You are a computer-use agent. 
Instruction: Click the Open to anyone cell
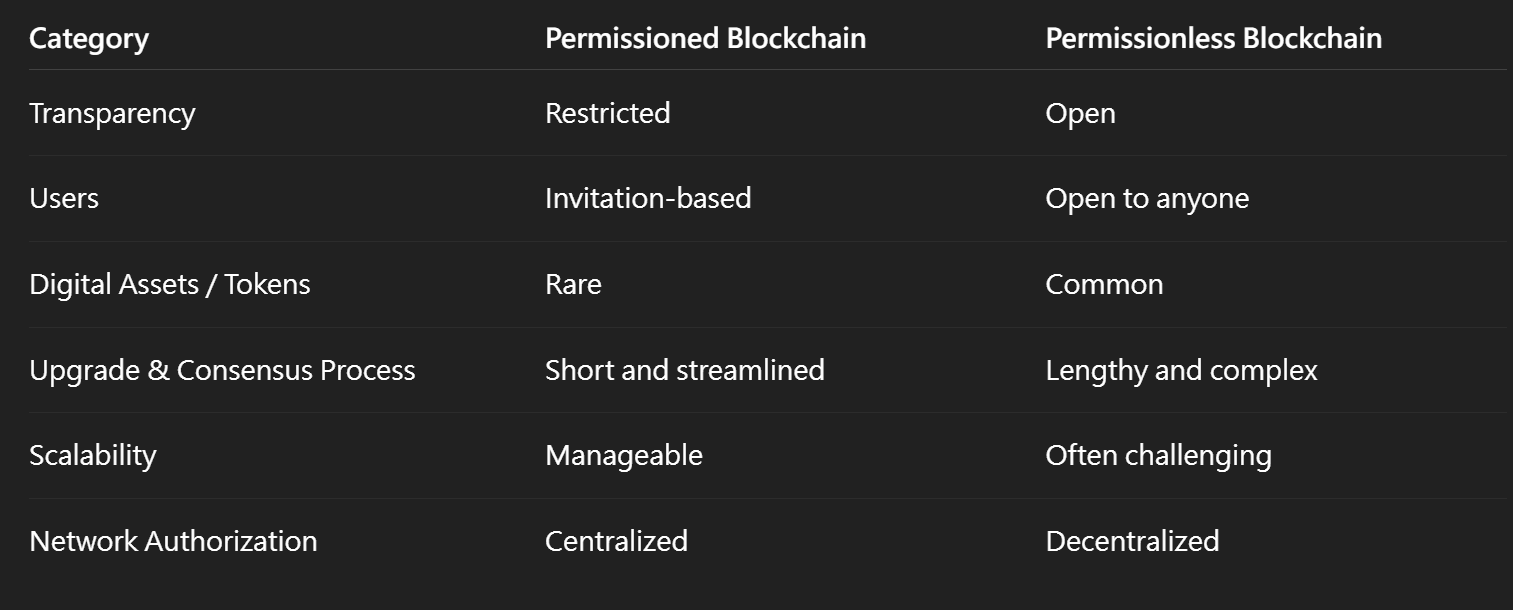(x=1147, y=199)
